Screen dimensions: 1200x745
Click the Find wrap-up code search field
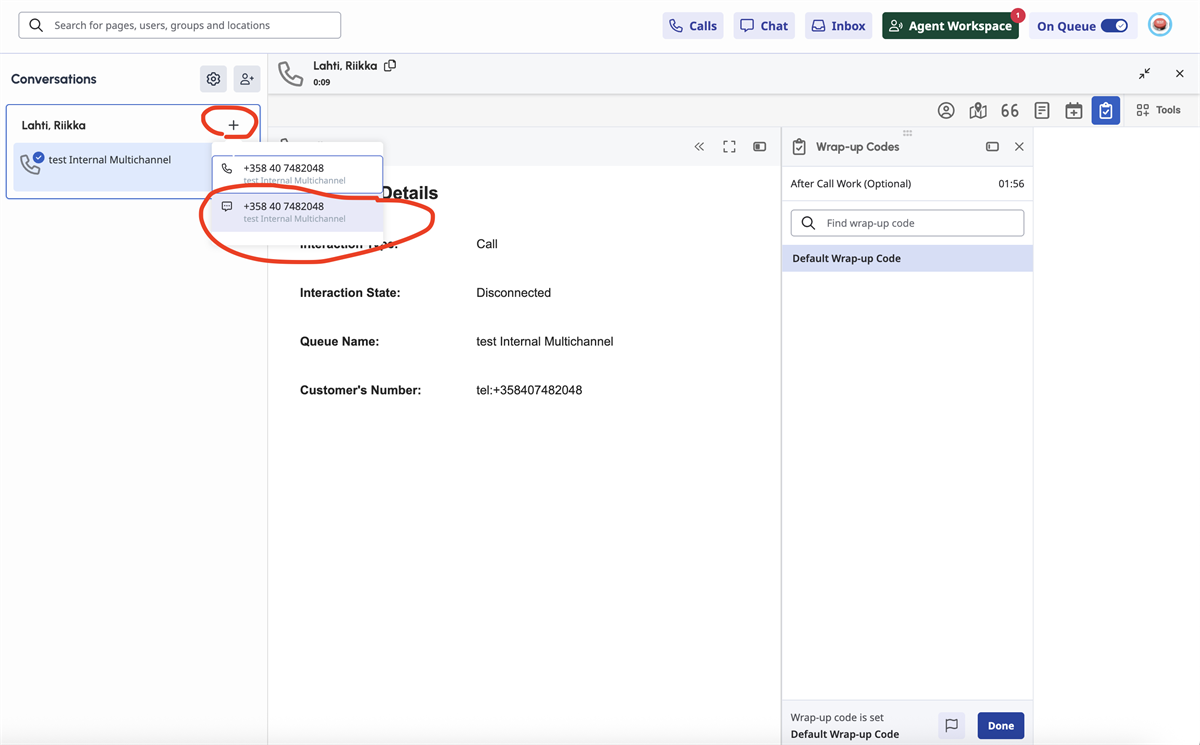pyautogui.click(x=907, y=223)
